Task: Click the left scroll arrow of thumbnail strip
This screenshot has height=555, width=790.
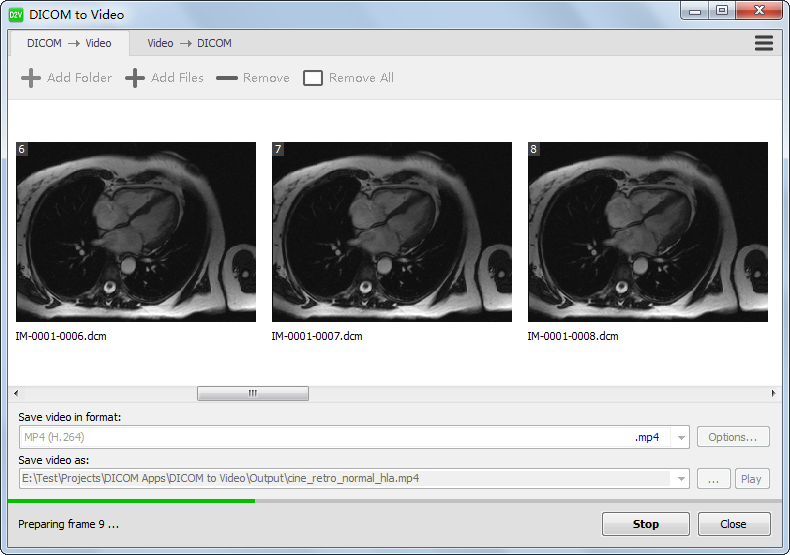Action: pyautogui.click(x=16, y=394)
